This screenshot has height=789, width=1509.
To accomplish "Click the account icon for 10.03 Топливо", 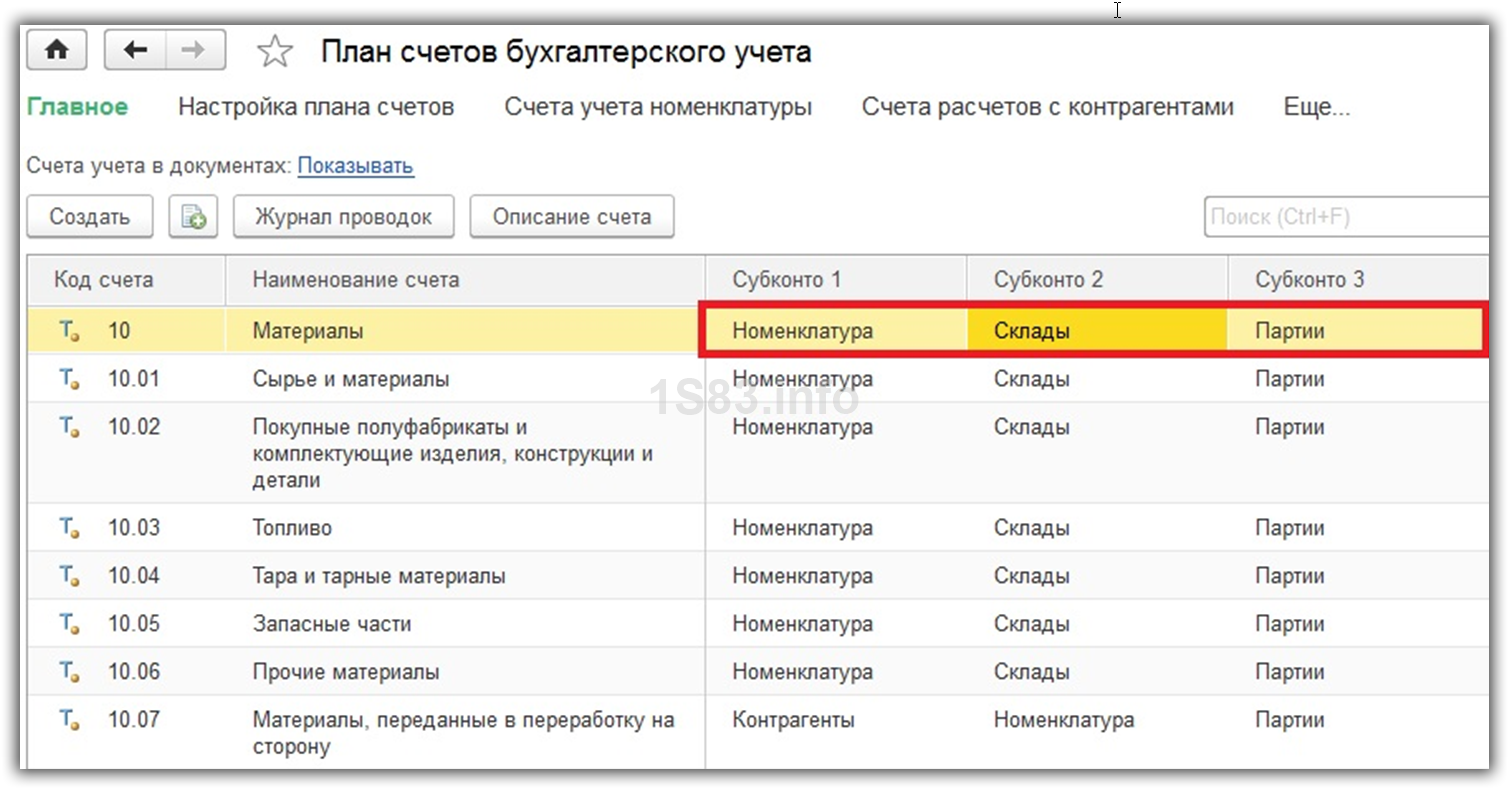I will coord(68,527).
